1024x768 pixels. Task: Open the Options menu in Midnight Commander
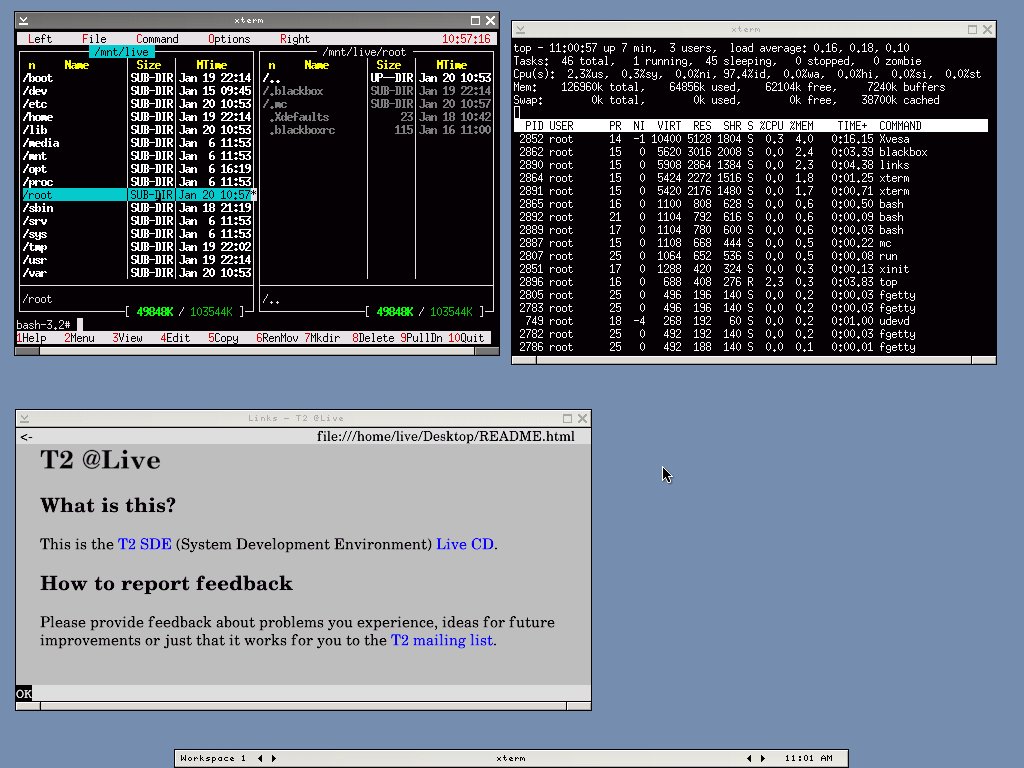[x=229, y=39]
